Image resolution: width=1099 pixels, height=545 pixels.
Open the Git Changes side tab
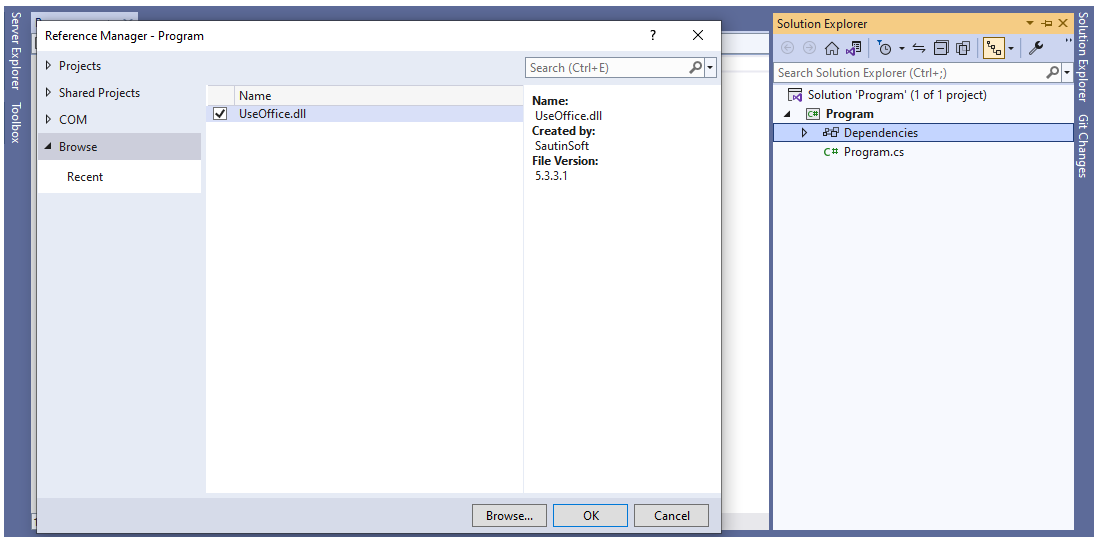[1082, 146]
